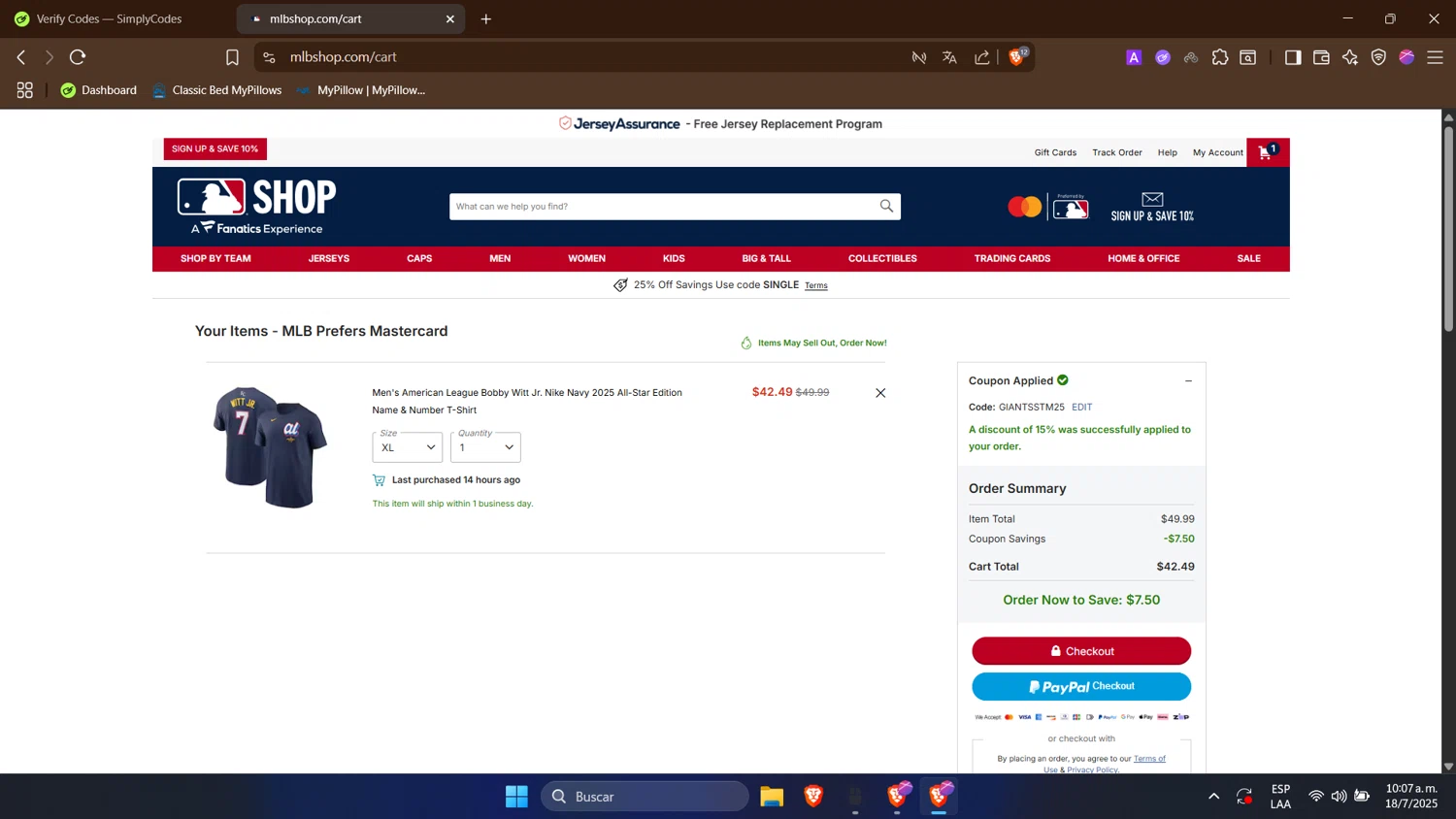This screenshot has width=1456, height=819.
Task: Show hidden system tray icons chevron
Action: [x=1213, y=797]
